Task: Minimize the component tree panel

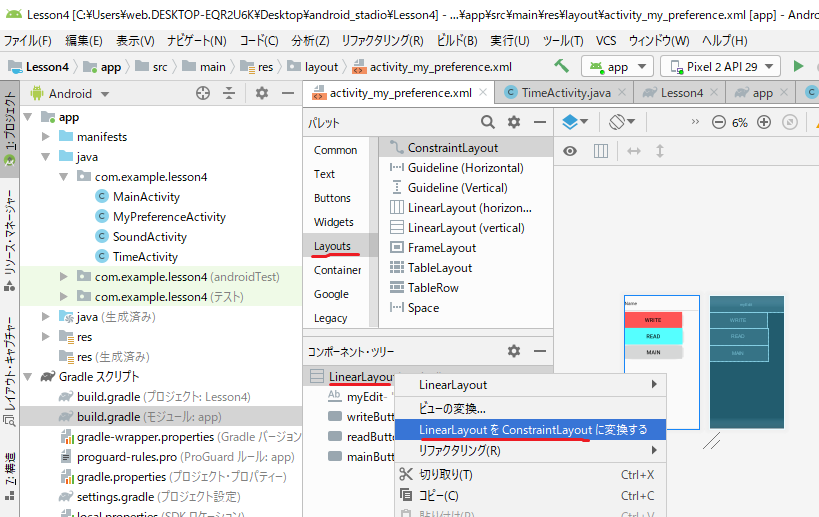Action: click(x=540, y=351)
